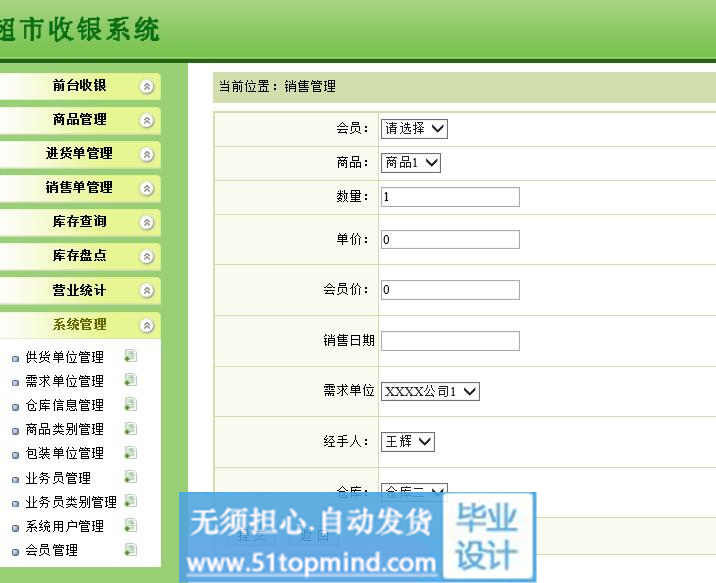
Task: Click the page icon beside 供货单位管理
Action: 131,356
